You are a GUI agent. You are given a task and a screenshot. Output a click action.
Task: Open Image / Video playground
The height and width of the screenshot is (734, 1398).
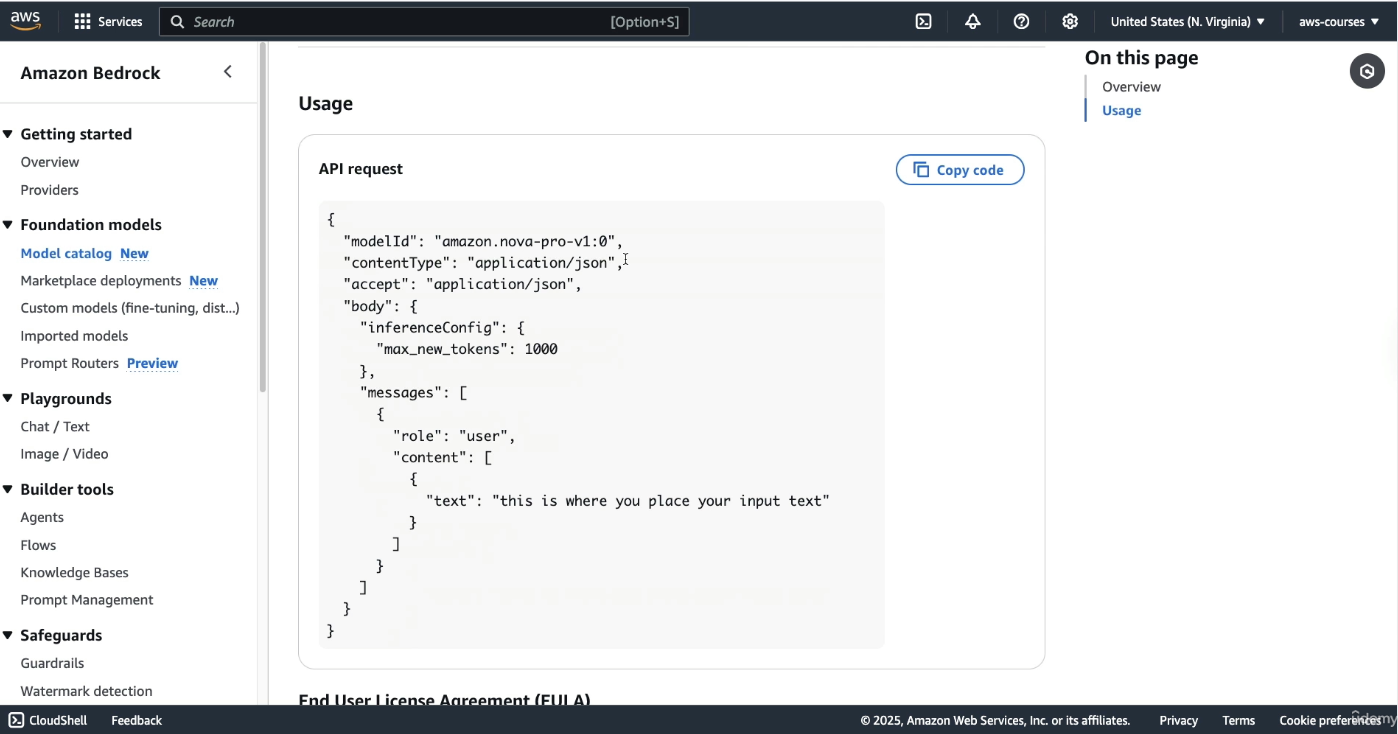pyautogui.click(x=64, y=454)
